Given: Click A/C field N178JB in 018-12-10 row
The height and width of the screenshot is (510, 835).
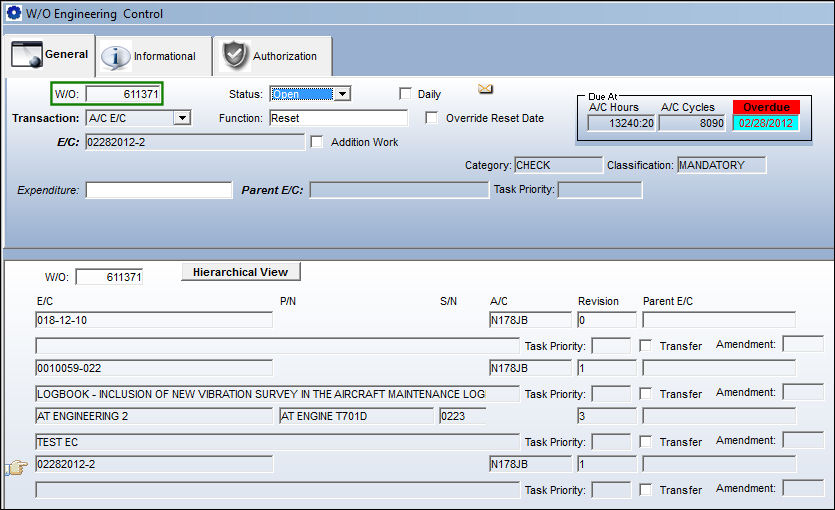Looking at the screenshot, I should [x=530, y=320].
